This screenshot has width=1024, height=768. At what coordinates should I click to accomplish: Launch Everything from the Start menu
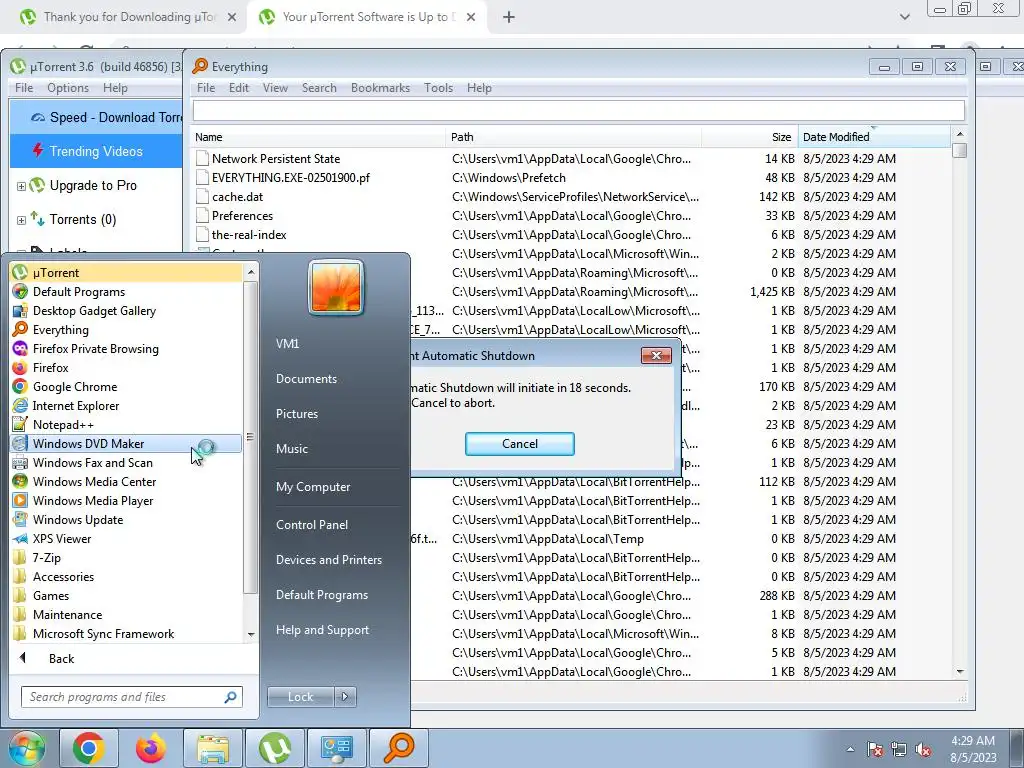126,329
